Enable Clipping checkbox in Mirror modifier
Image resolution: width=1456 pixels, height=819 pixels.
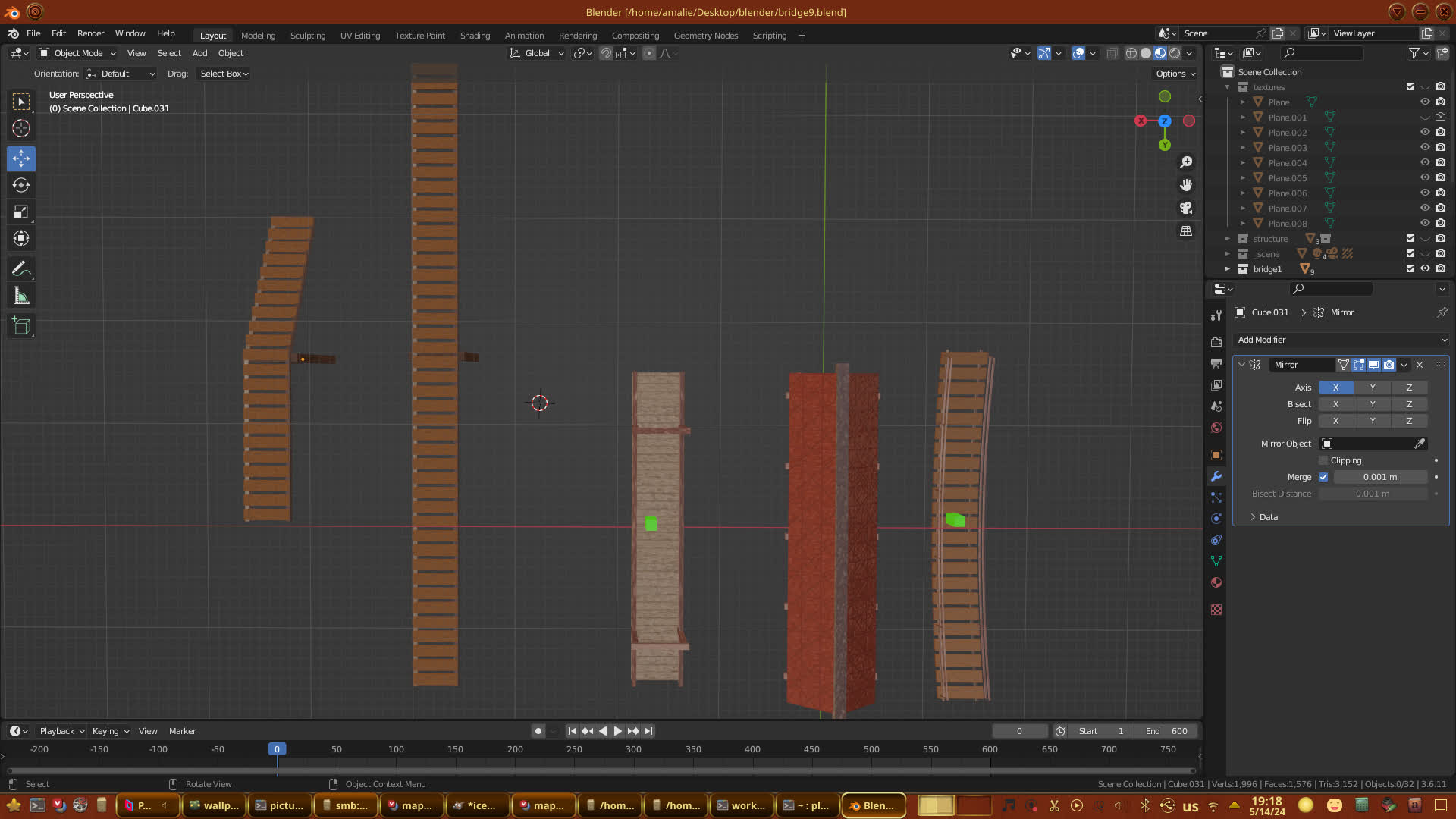coord(1323,460)
